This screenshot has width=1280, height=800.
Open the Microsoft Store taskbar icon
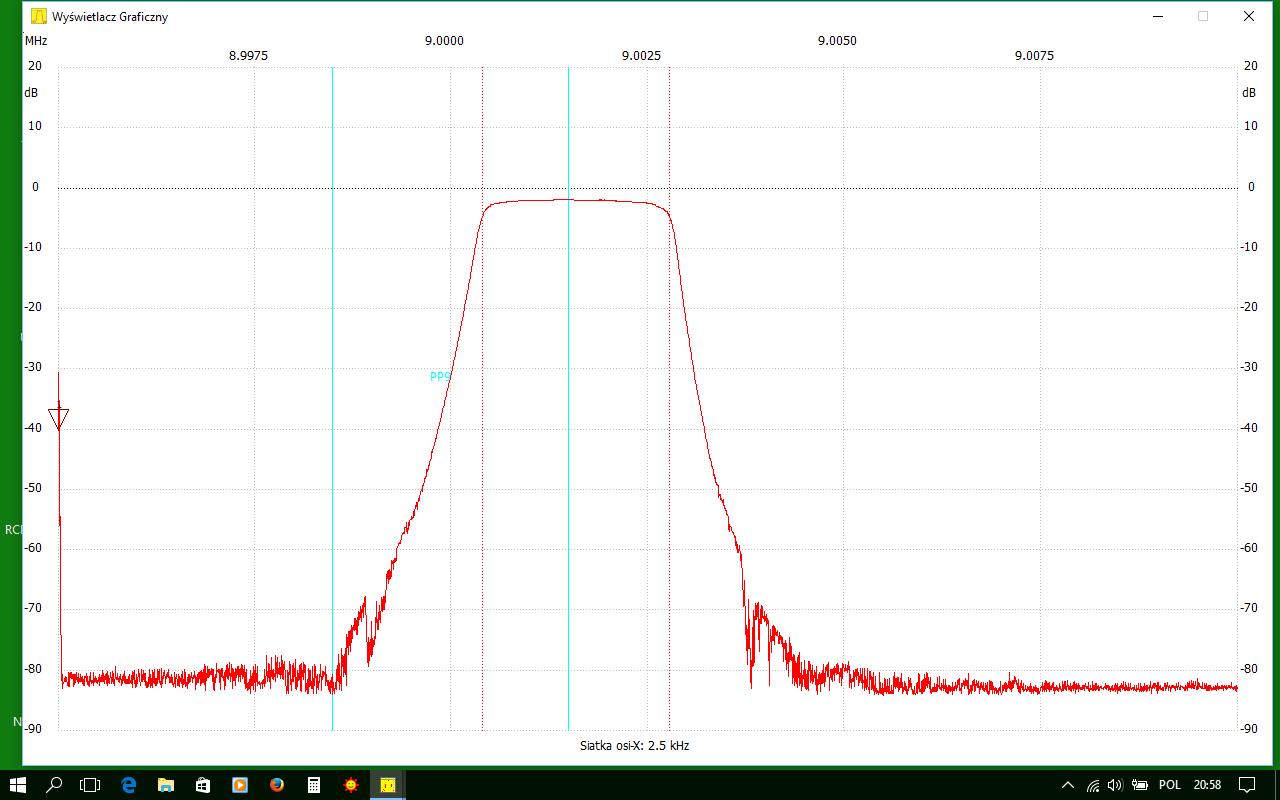click(202, 785)
